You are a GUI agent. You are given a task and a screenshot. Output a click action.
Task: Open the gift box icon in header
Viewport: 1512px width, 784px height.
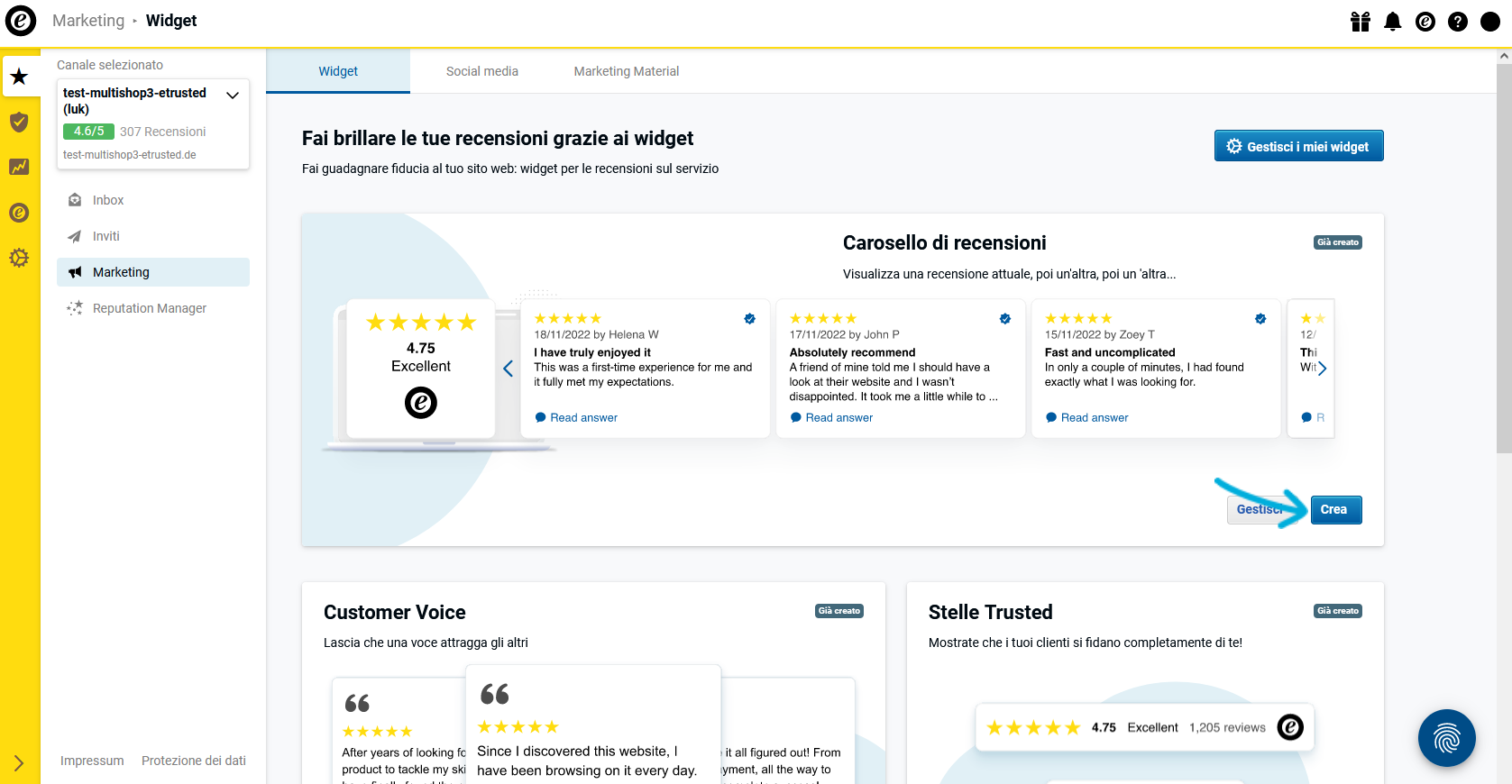click(1361, 22)
